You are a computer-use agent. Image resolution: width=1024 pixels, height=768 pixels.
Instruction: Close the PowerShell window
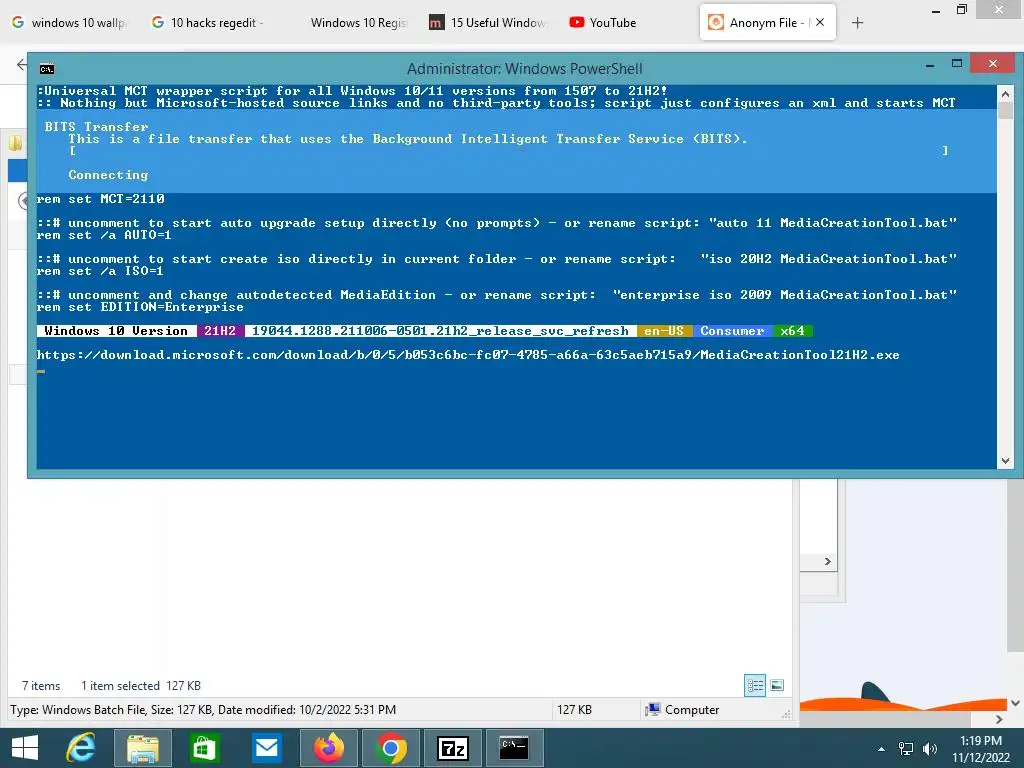993,63
